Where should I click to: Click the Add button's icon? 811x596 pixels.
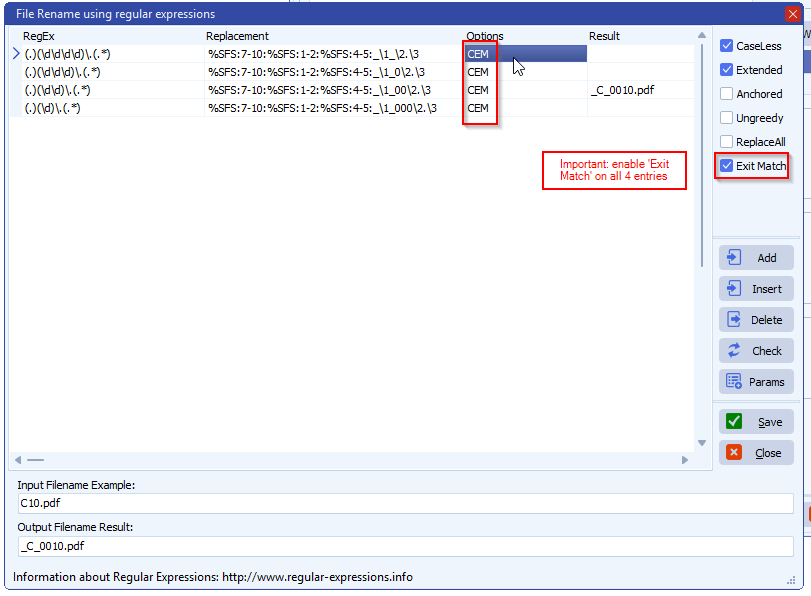click(x=734, y=257)
